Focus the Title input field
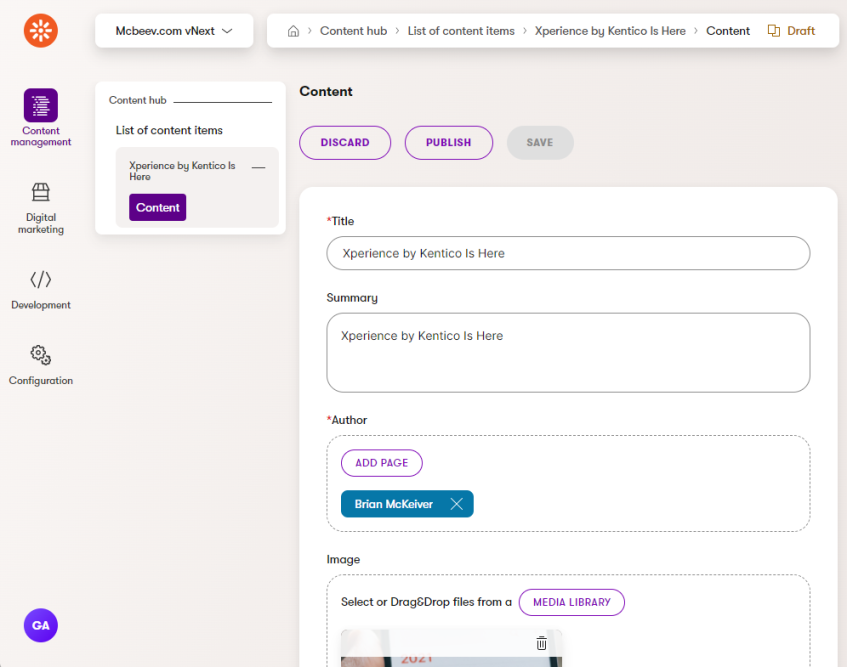 [x=568, y=253]
